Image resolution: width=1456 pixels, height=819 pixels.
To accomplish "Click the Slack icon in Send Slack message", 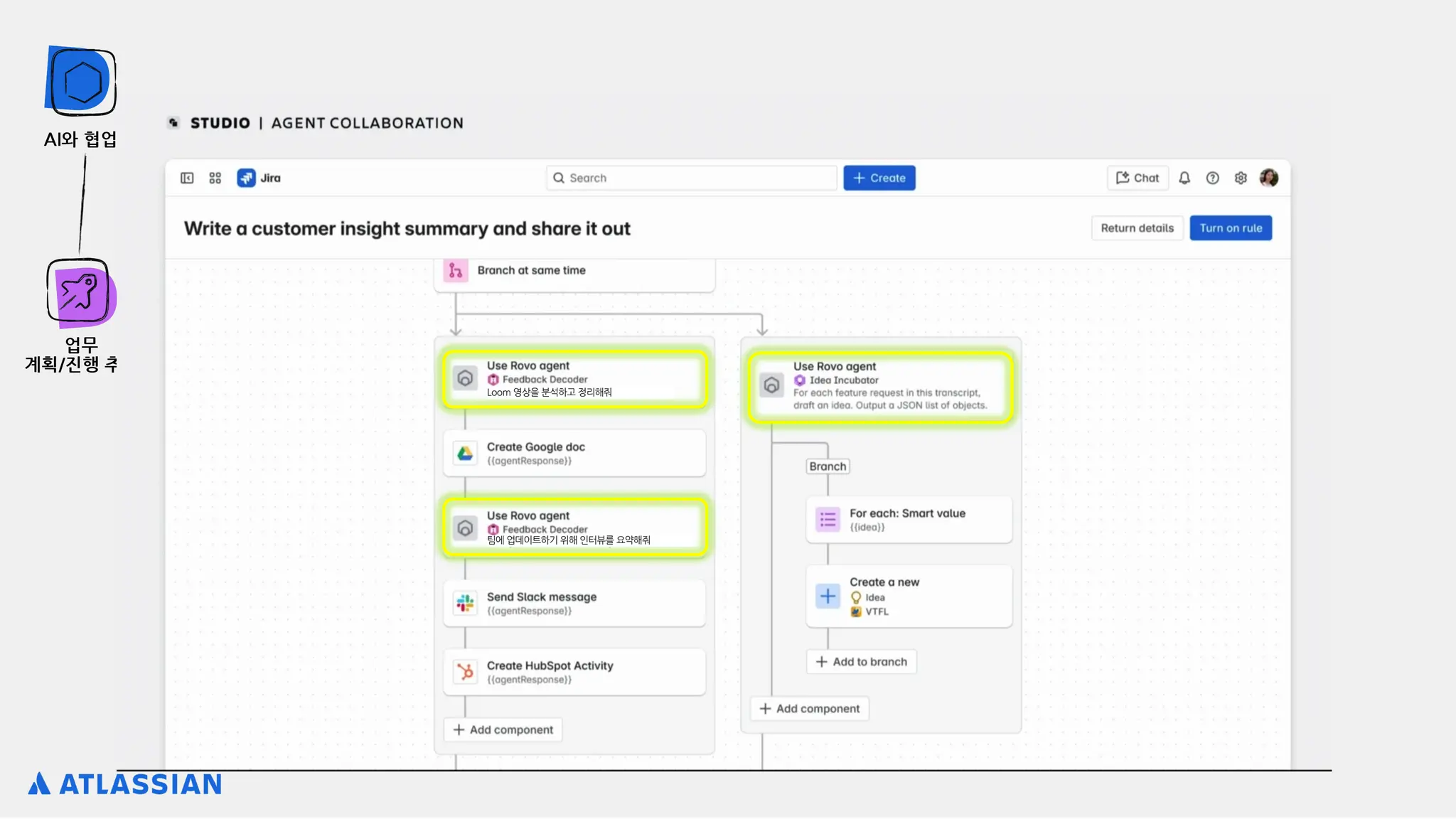I will (x=466, y=603).
